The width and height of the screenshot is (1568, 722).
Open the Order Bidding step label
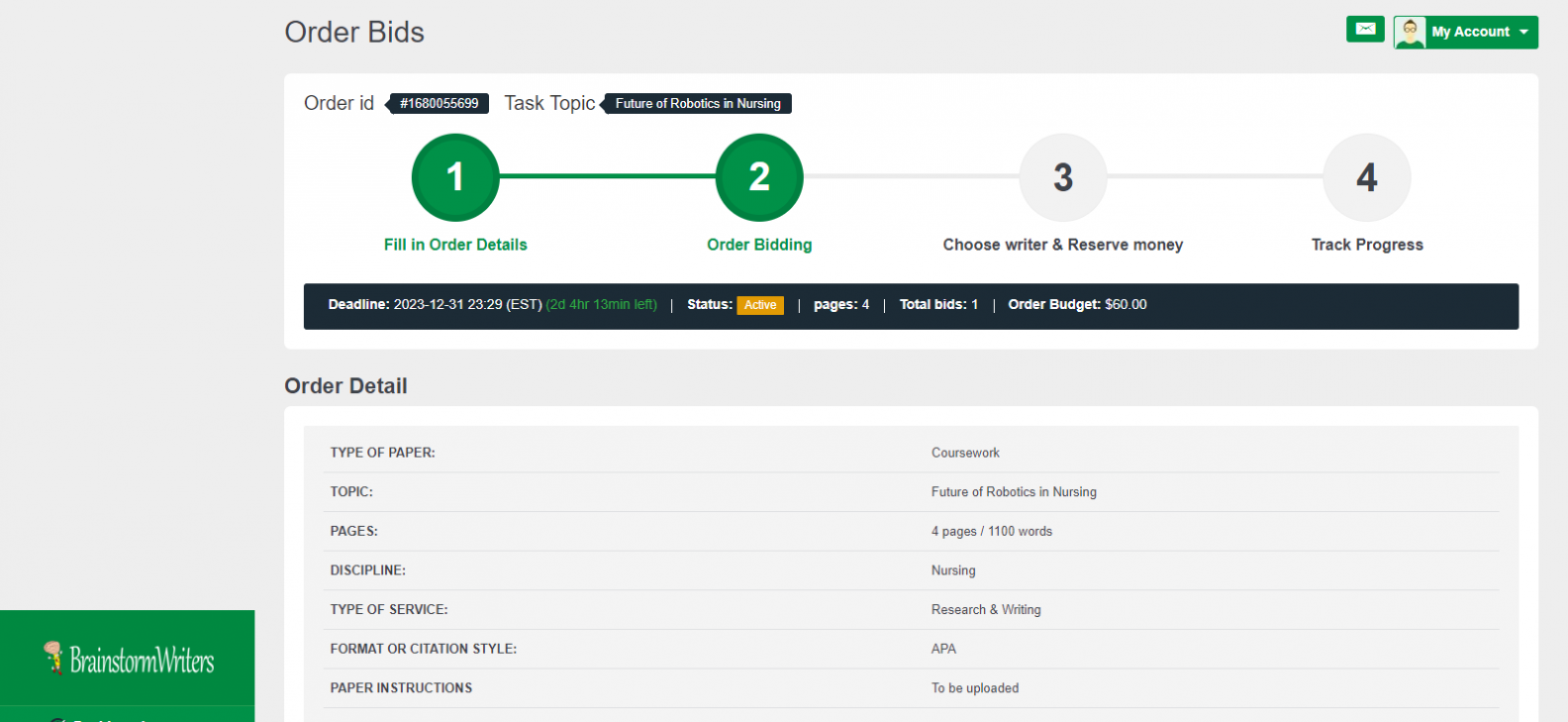[759, 245]
